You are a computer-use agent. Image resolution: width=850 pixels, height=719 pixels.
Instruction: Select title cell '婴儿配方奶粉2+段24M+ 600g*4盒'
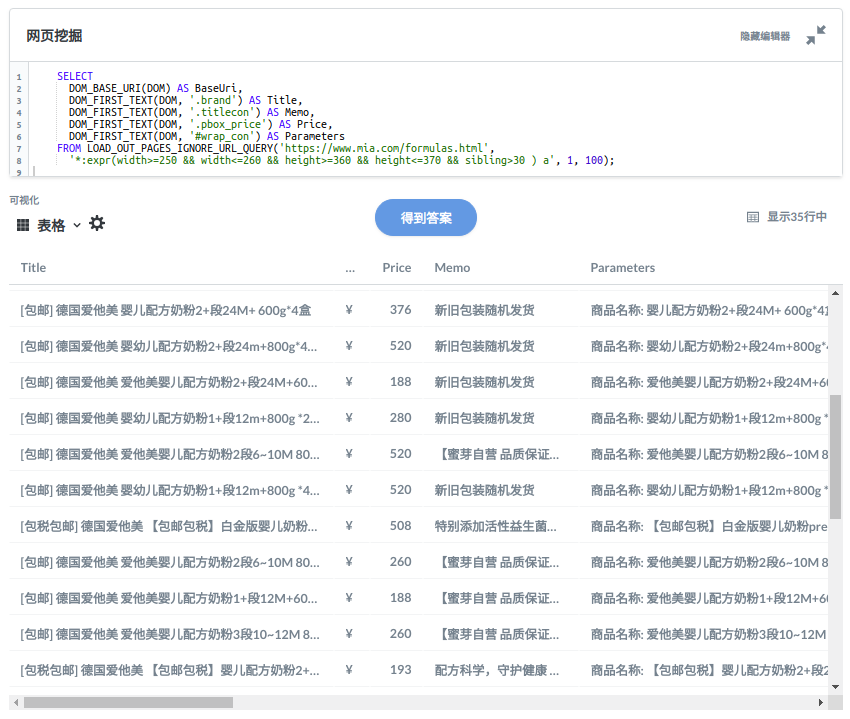pos(165,310)
